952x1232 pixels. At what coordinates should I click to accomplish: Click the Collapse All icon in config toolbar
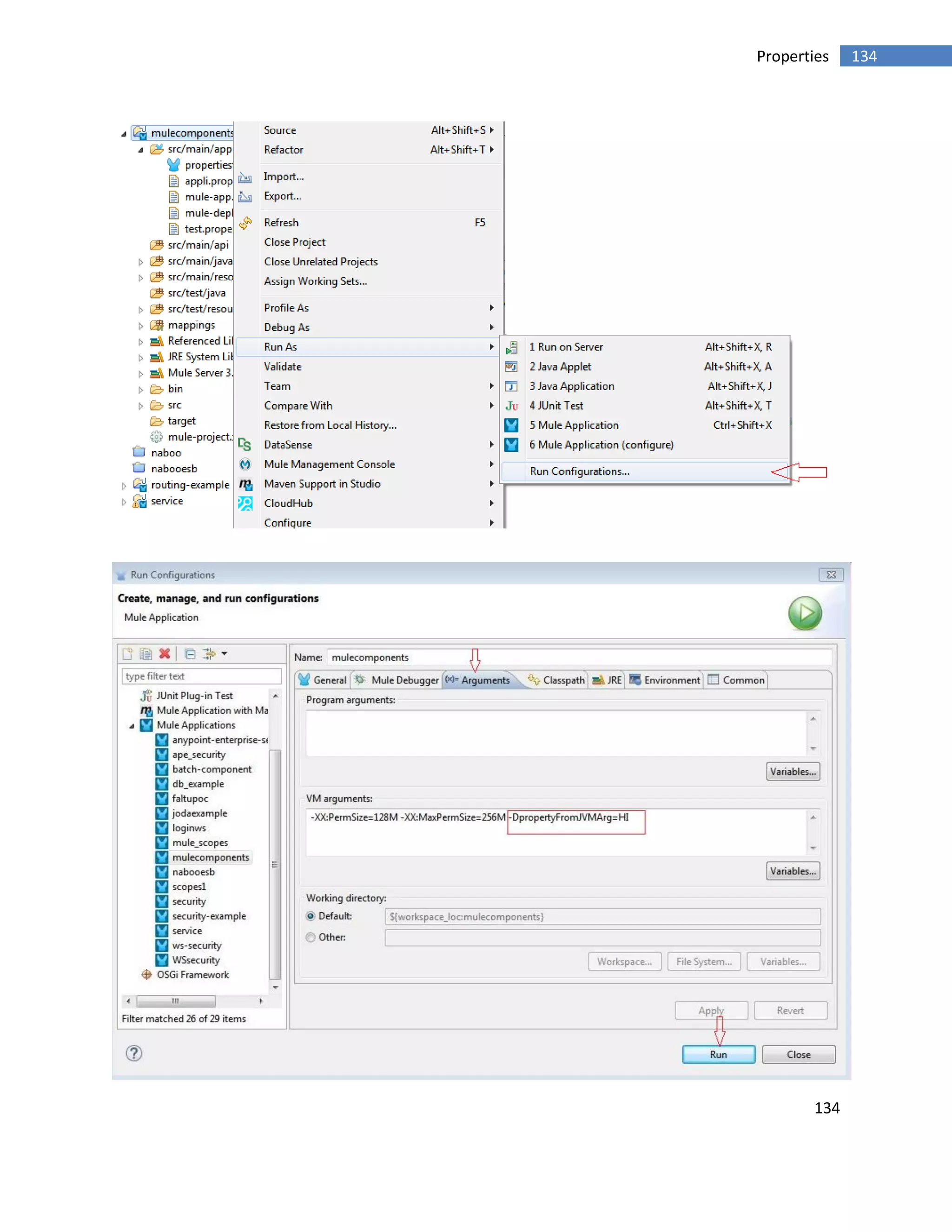tap(190, 654)
